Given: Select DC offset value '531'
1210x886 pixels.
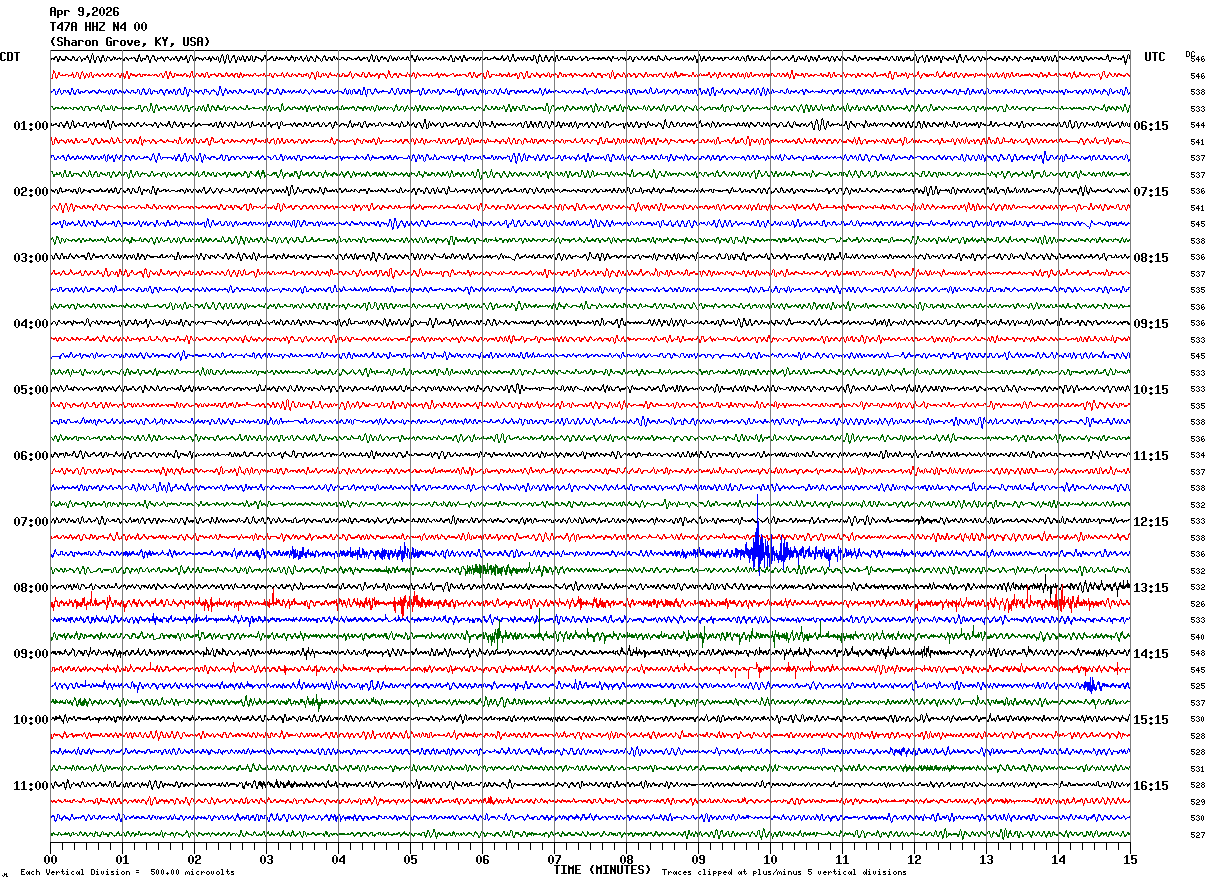Looking at the screenshot, I should tap(1197, 769).
